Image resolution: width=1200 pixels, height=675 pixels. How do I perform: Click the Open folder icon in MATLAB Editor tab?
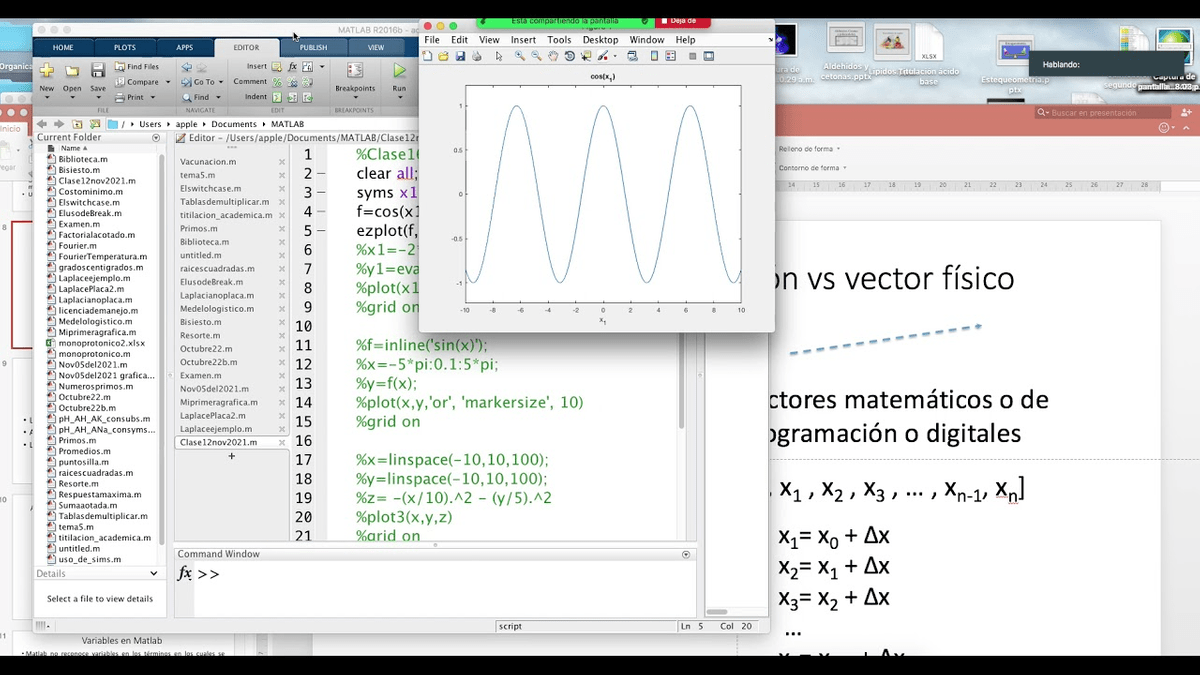72,71
